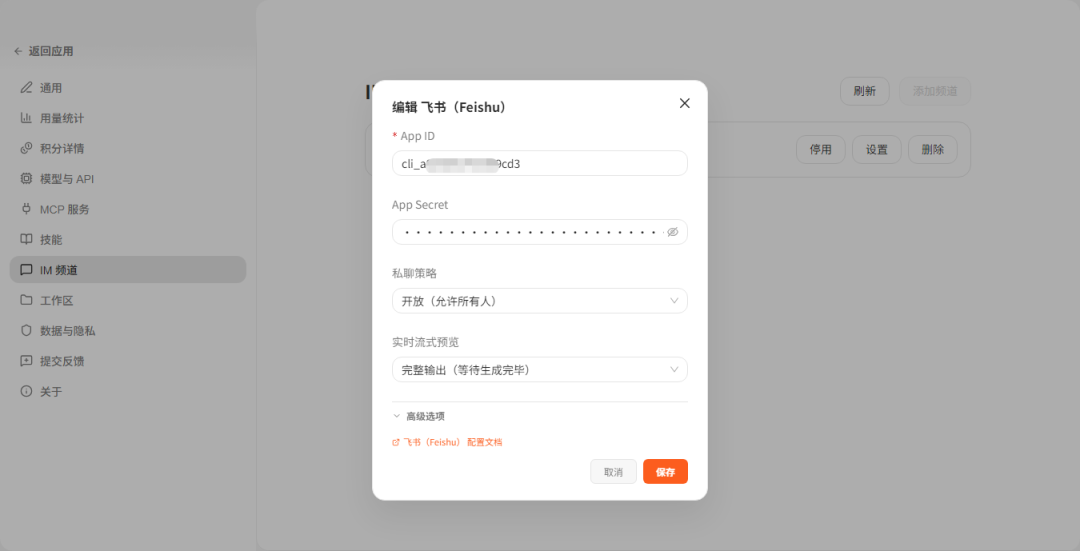This screenshot has height=551, width=1080.
Task: Click the chevron arrow of 私聊策略 select
Action: click(674, 301)
